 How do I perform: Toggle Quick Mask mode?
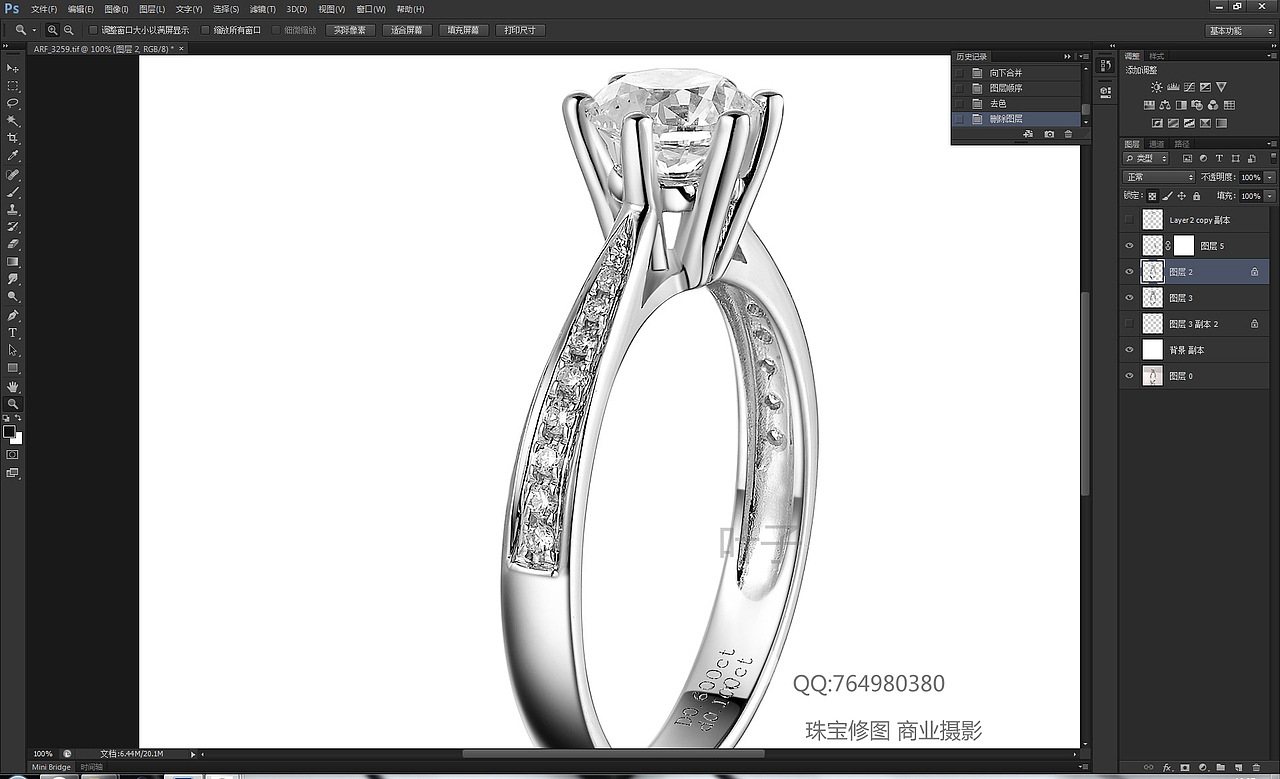(x=13, y=454)
